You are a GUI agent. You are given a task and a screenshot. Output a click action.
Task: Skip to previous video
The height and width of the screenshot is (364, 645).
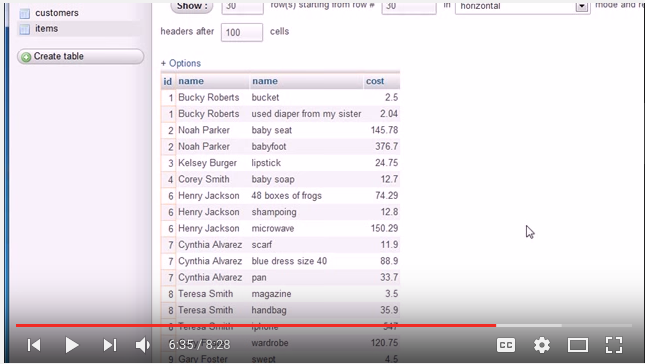[x=34, y=345]
